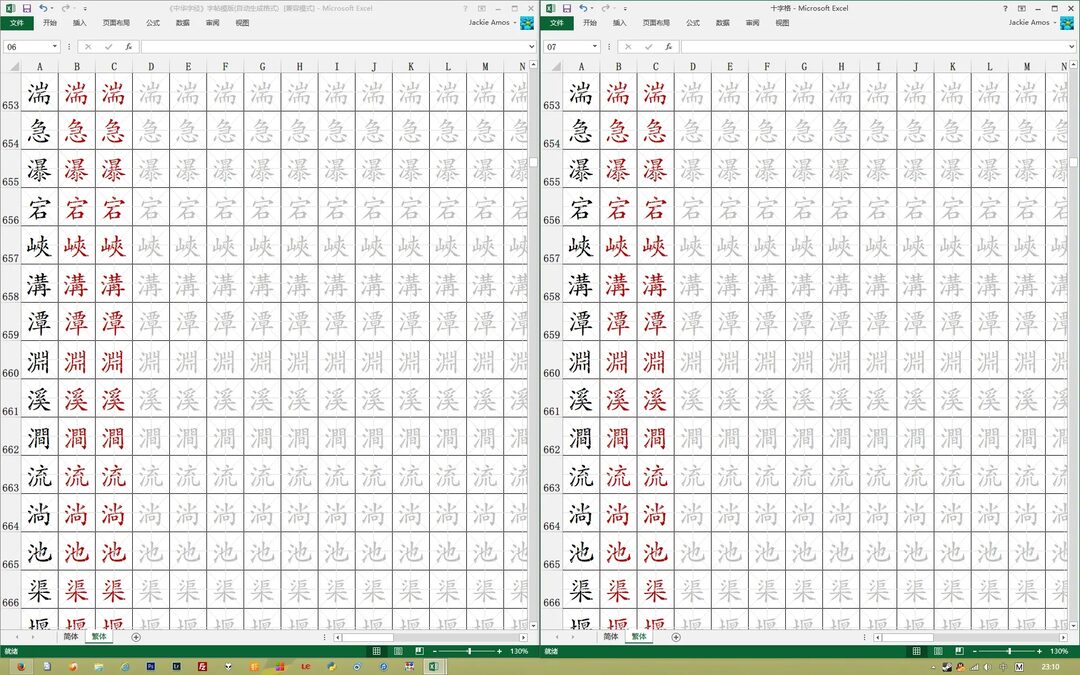Select Normal view in right window status bar
This screenshot has width=1080, height=675.
[916, 651]
